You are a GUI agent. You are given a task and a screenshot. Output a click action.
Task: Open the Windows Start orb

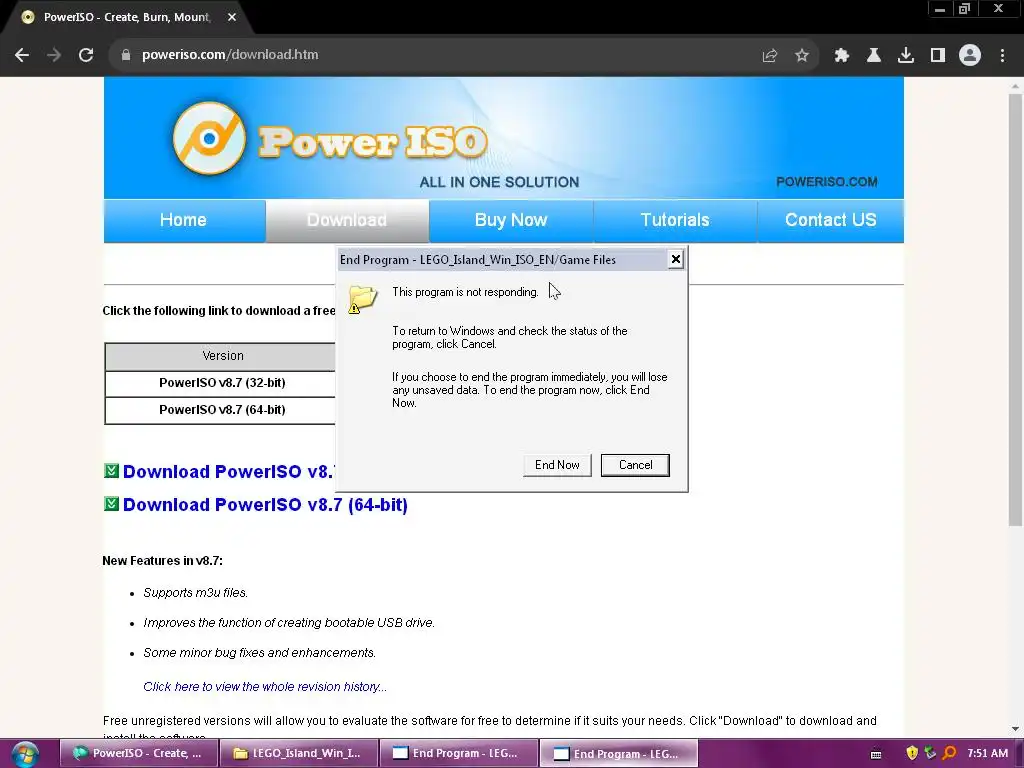coord(25,754)
